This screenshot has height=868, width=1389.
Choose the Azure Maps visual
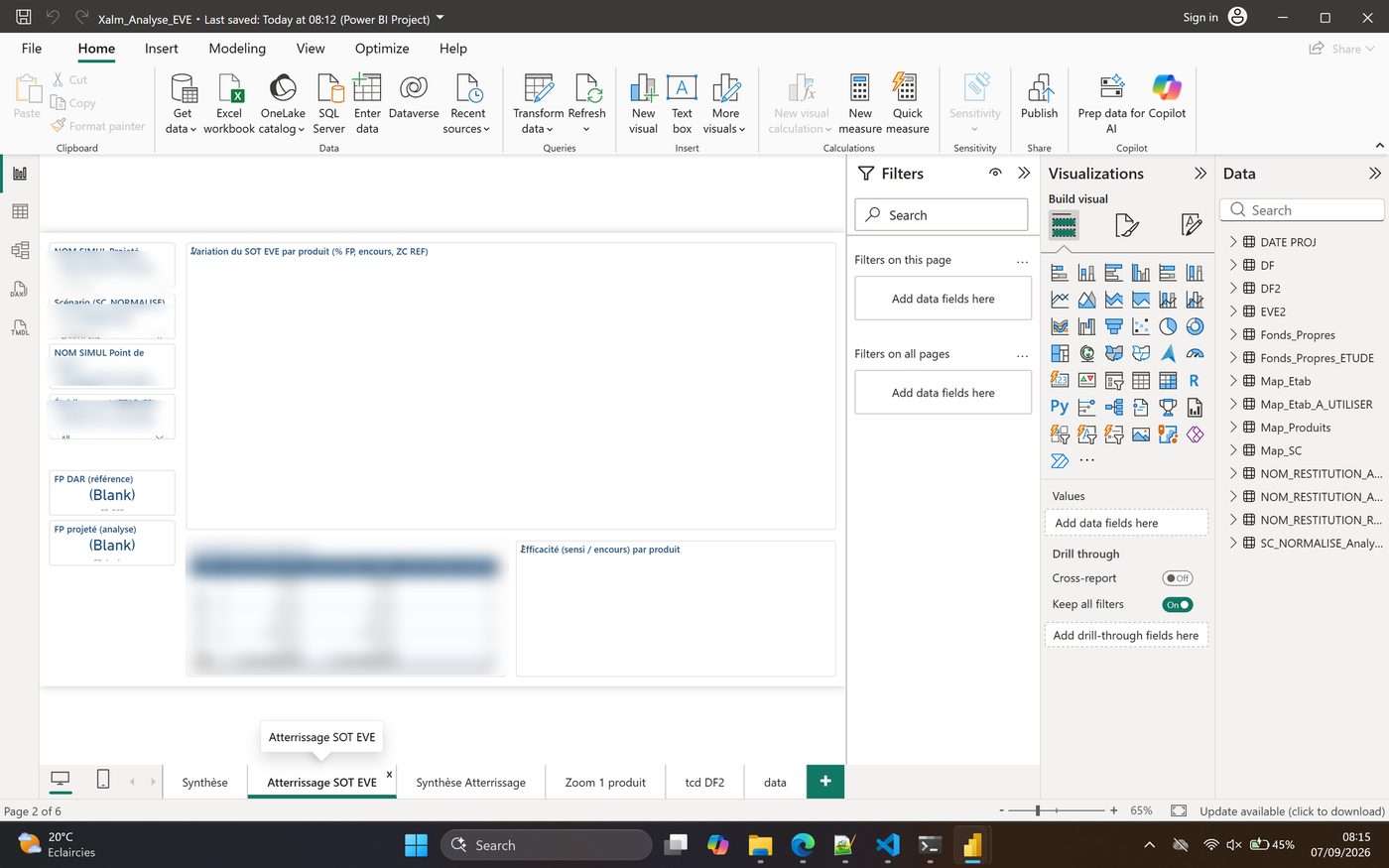1168,353
